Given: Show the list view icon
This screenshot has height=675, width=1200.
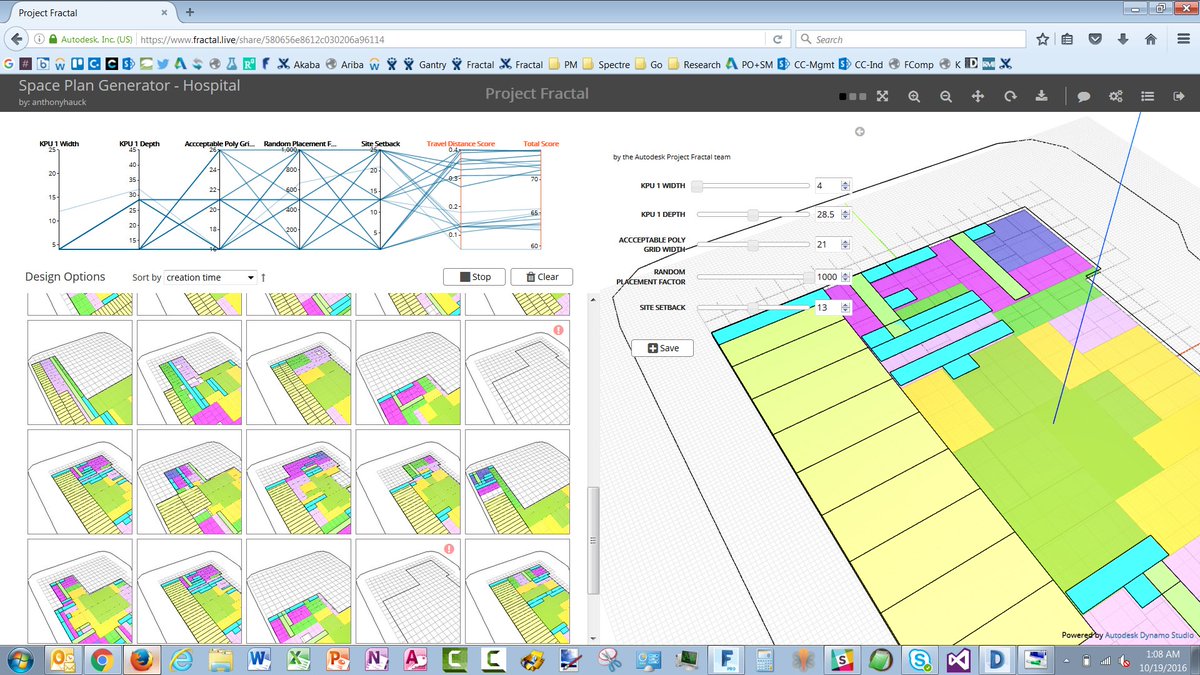Looking at the screenshot, I should pos(1148,96).
